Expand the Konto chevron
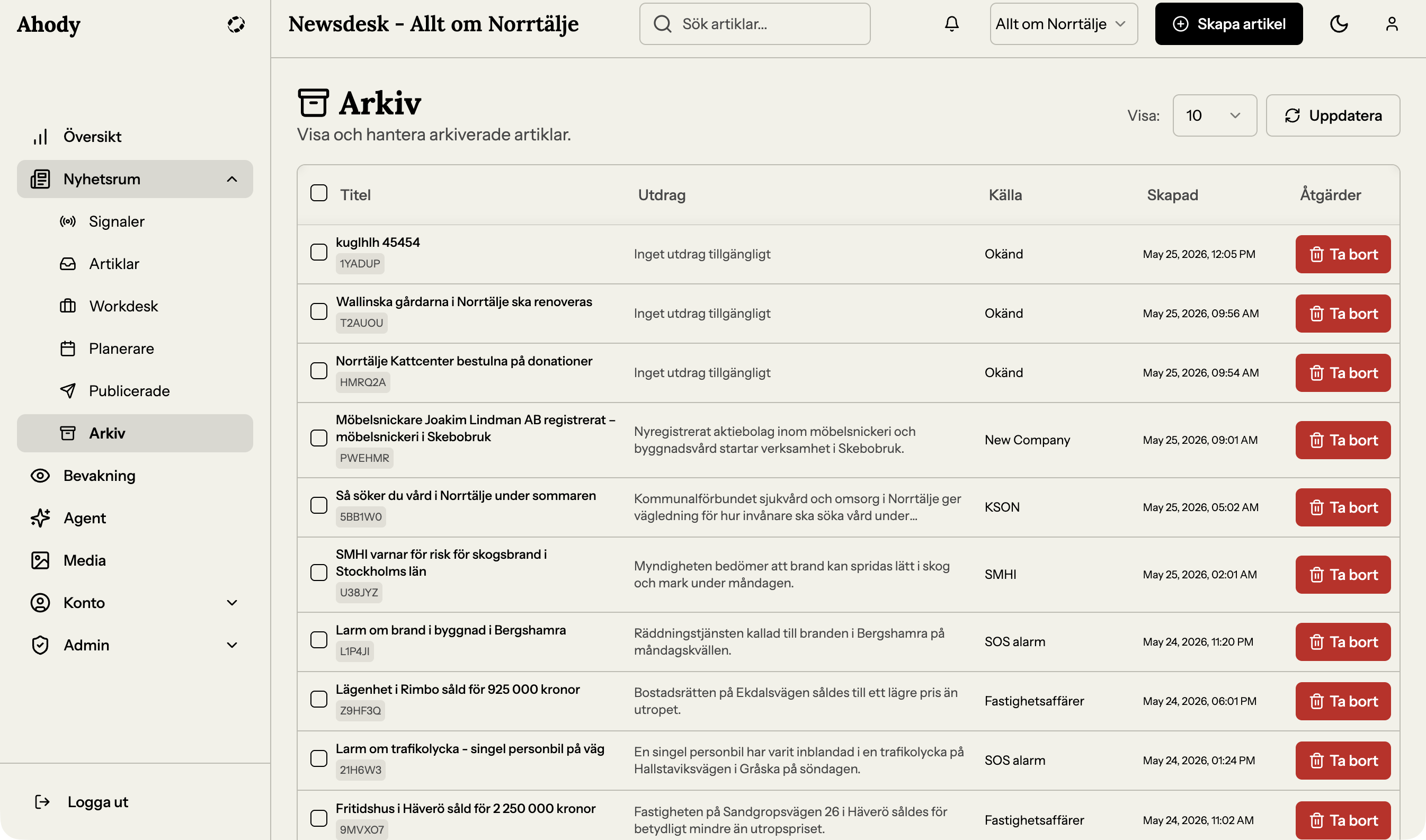This screenshot has height=840, width=1426. click(x=232, y=603)
